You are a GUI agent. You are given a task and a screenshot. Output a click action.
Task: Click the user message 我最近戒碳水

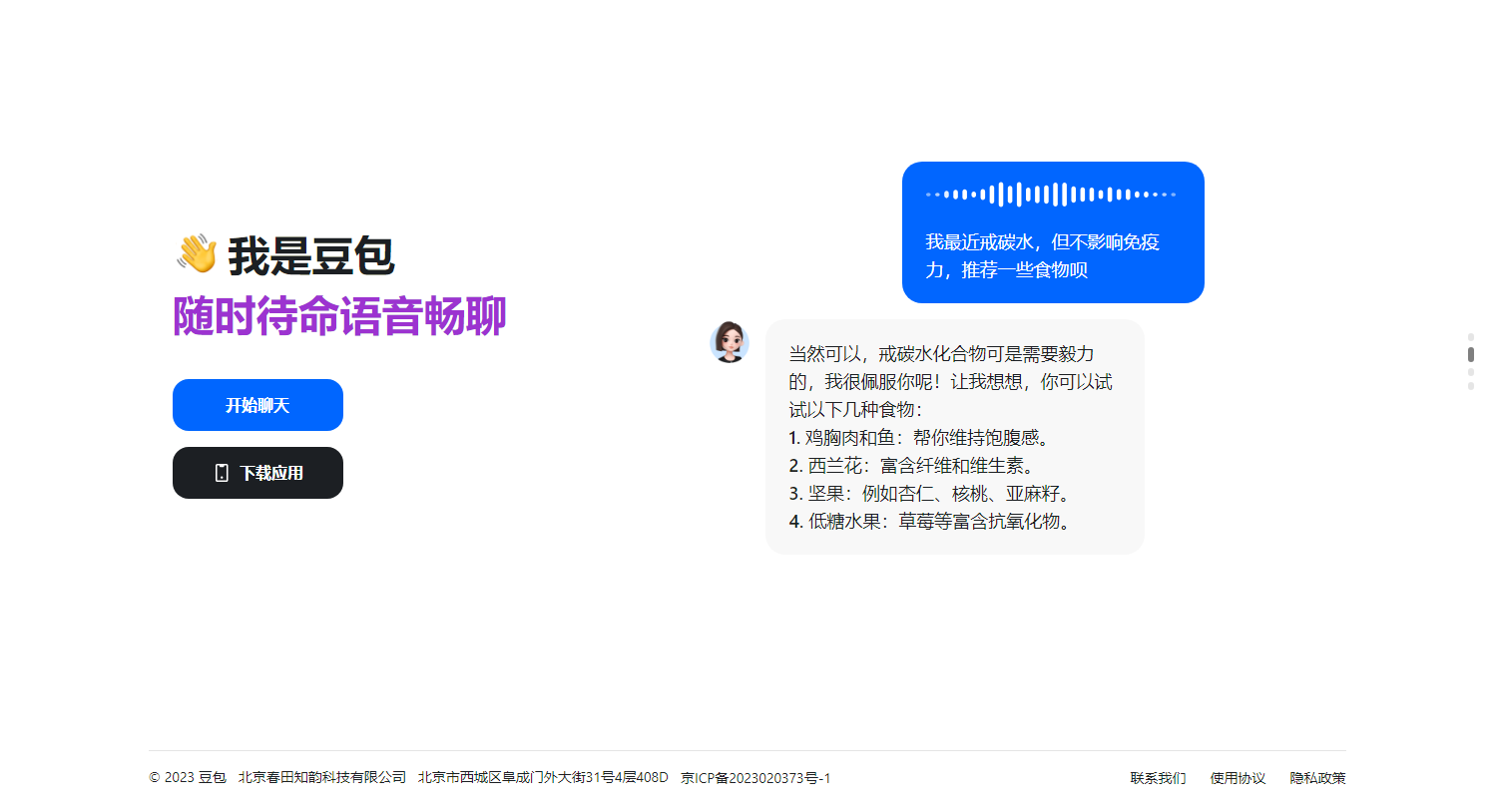pos(978,242)
